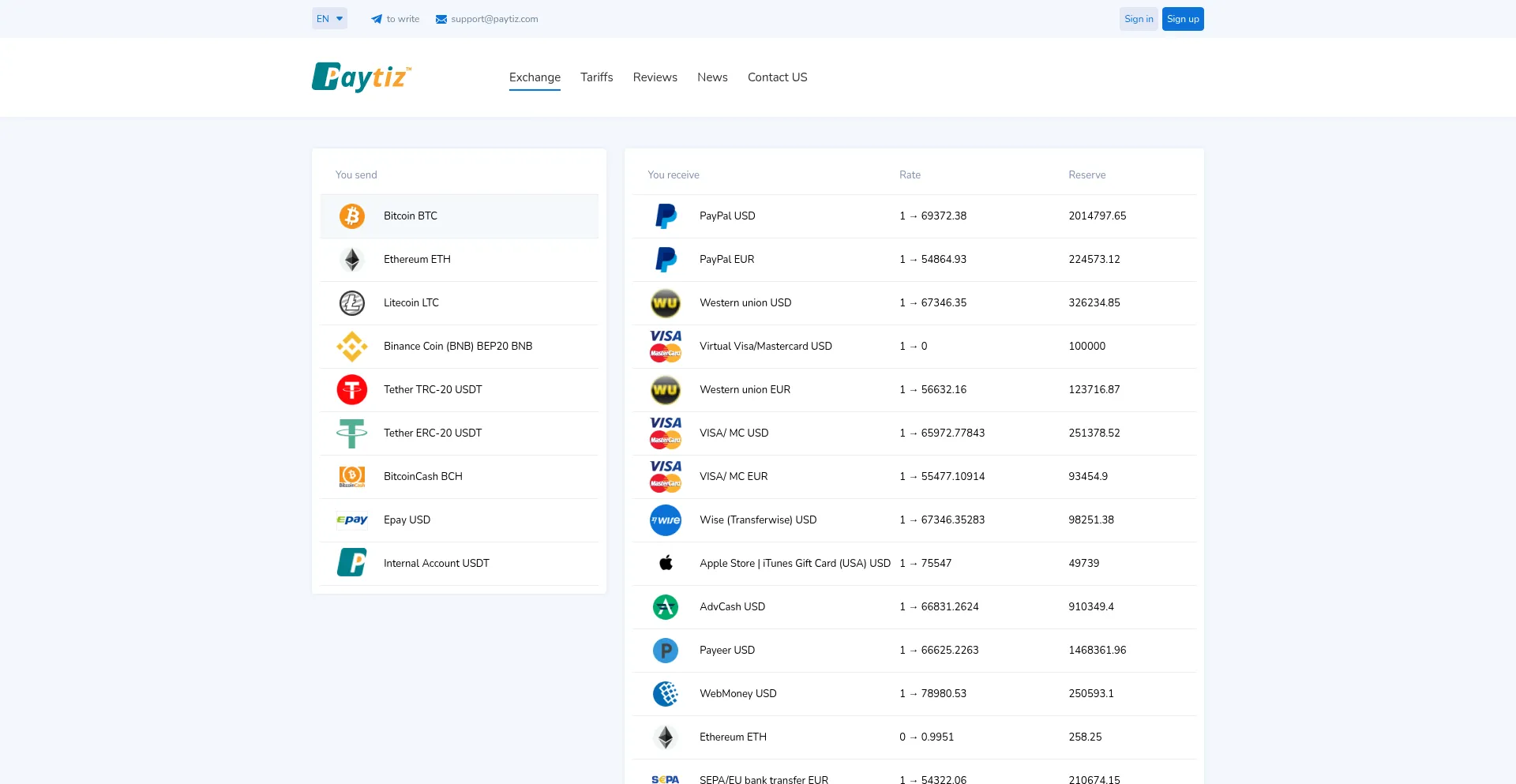The image size is (1516, 784).
Task: Choose 'AdvCash USD' to receive
Action: tap(914, 607)
